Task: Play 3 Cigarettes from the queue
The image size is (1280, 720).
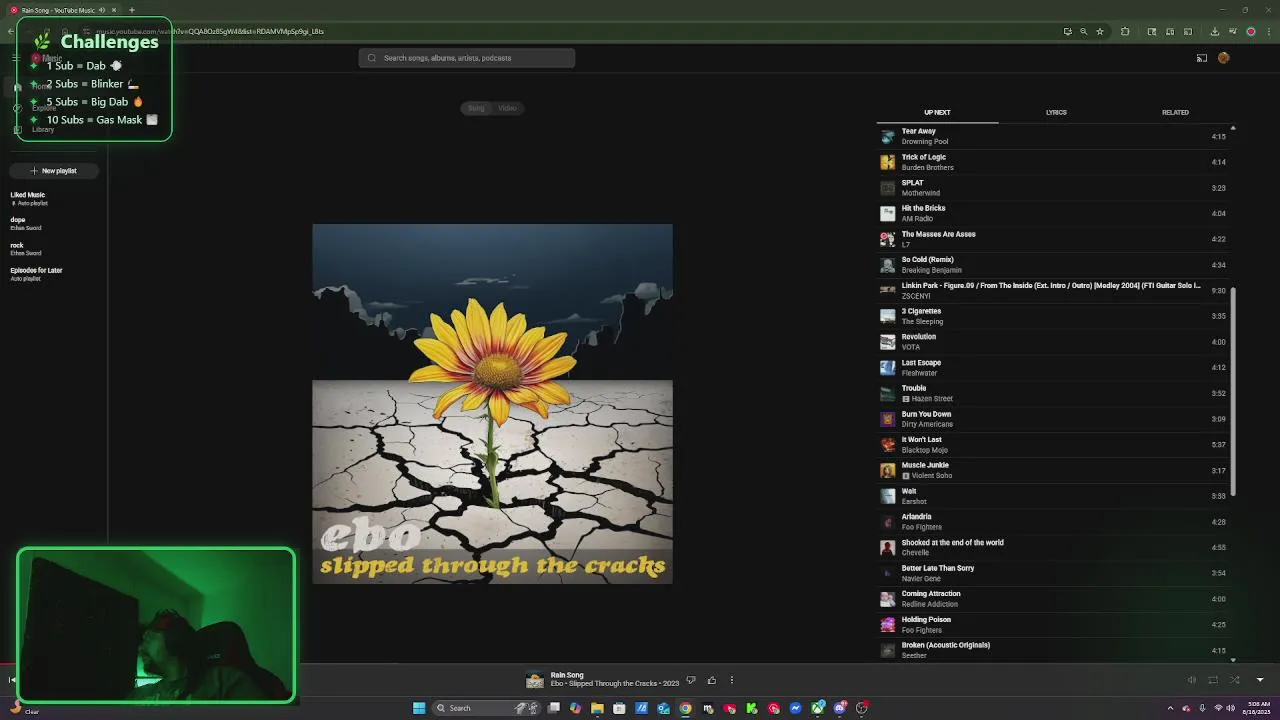Action: tap(1055, 316)
